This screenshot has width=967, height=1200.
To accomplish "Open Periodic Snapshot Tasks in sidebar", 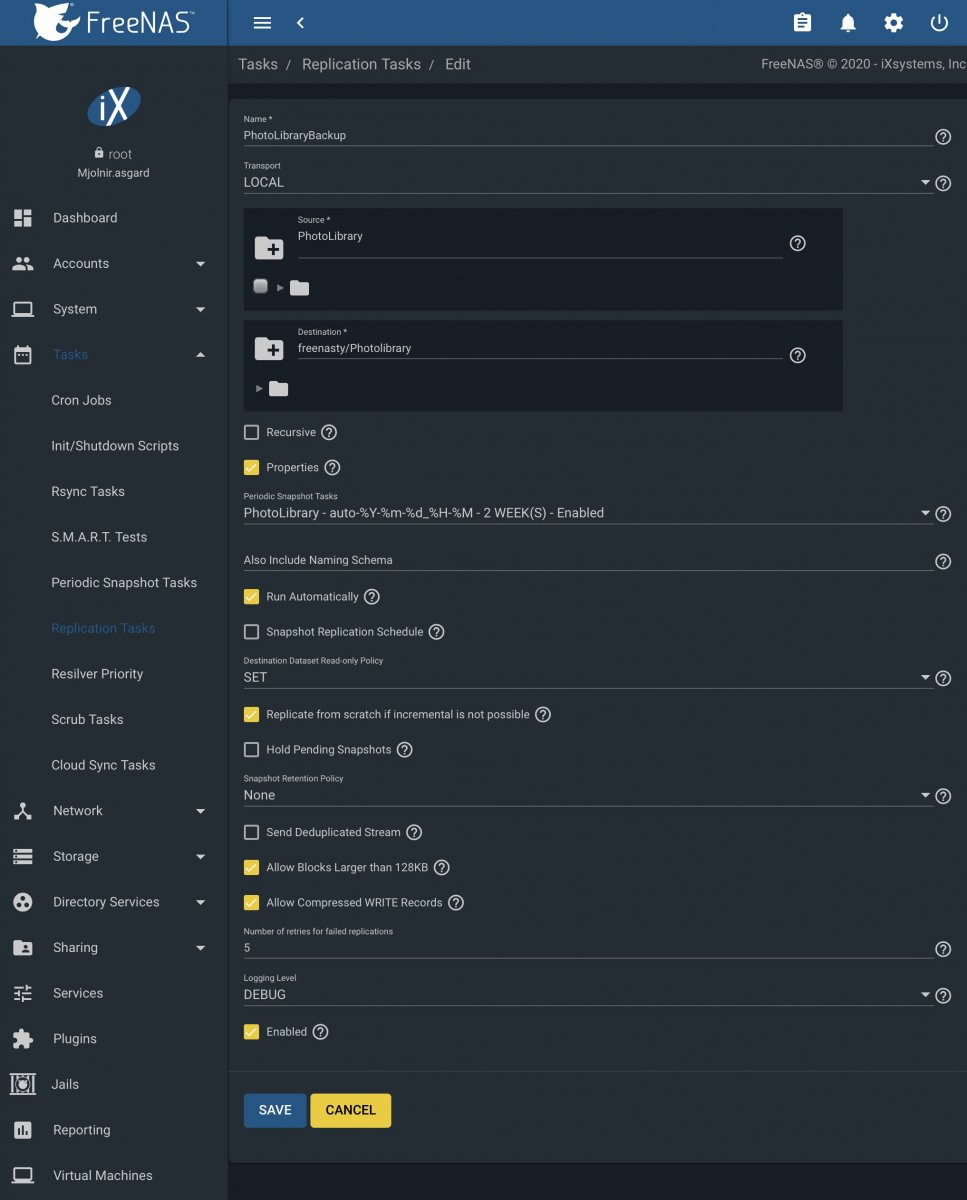I will click(124, 583).
